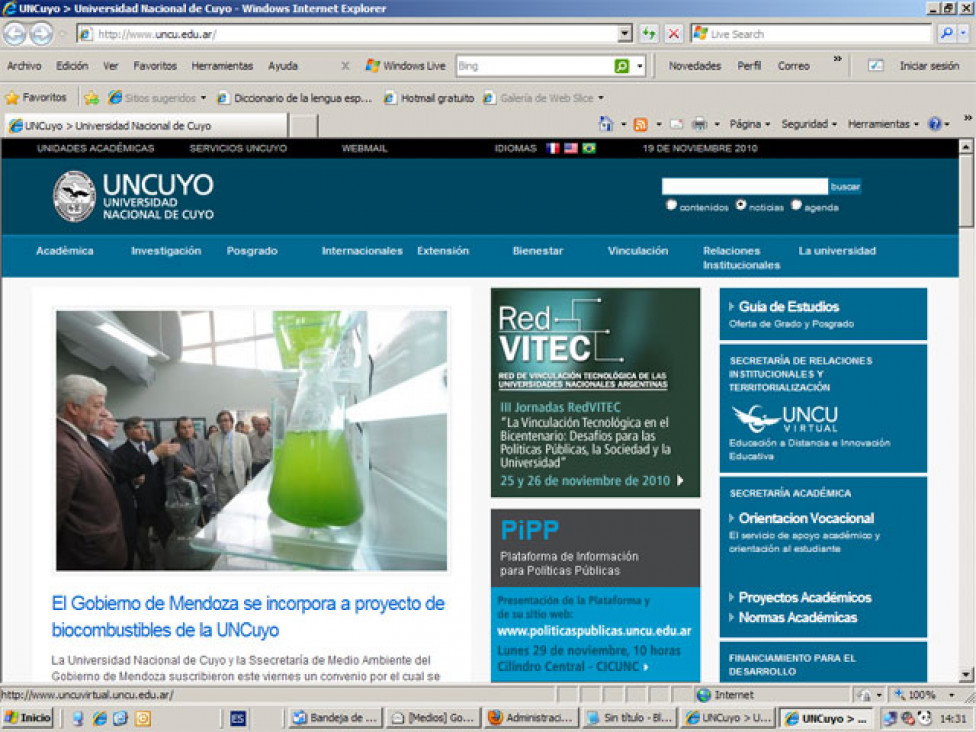The image size is (976, 732).
Task: Select the Brazilian flag language icon
Action: [x=589, y=148]
